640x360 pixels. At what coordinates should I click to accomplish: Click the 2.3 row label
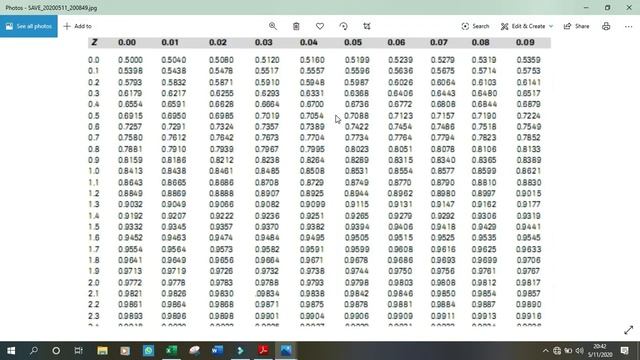(93, 316)
